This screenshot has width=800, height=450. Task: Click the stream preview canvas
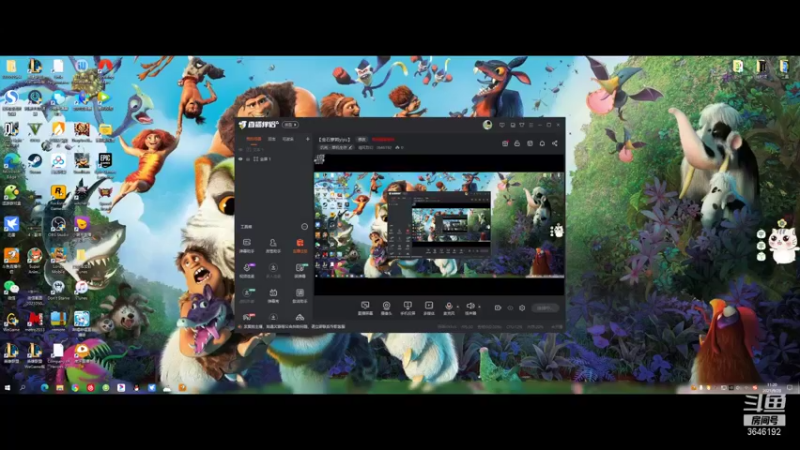[x=439, y=225]
